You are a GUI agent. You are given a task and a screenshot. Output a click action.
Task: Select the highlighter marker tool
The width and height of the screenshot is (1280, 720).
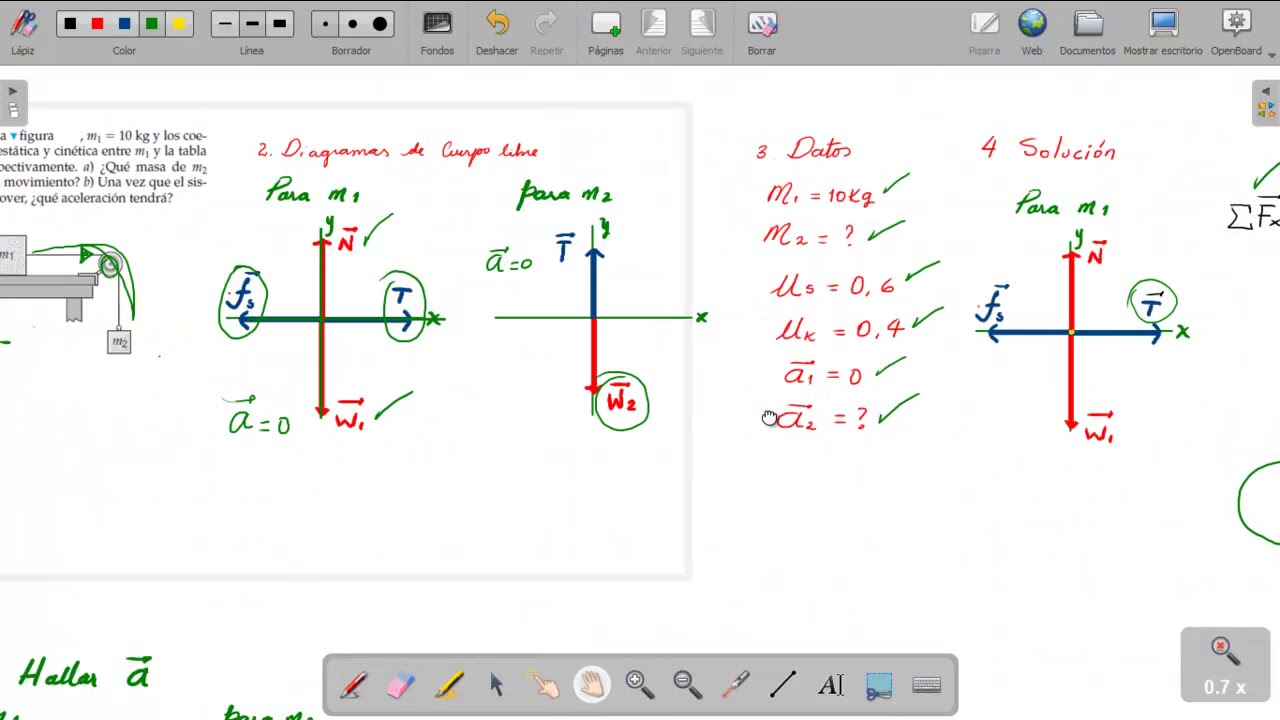click(x=448, y=685)
